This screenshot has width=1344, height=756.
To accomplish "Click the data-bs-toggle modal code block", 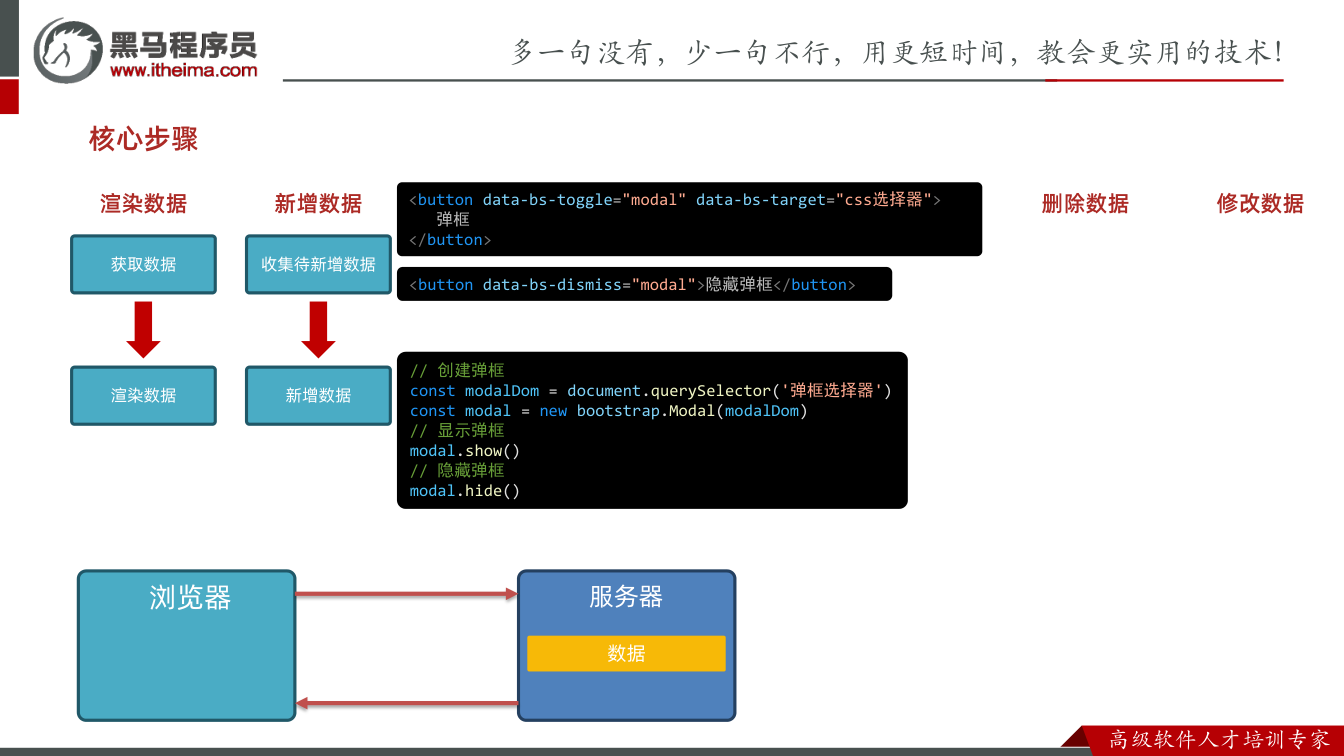I will point(689,219).
